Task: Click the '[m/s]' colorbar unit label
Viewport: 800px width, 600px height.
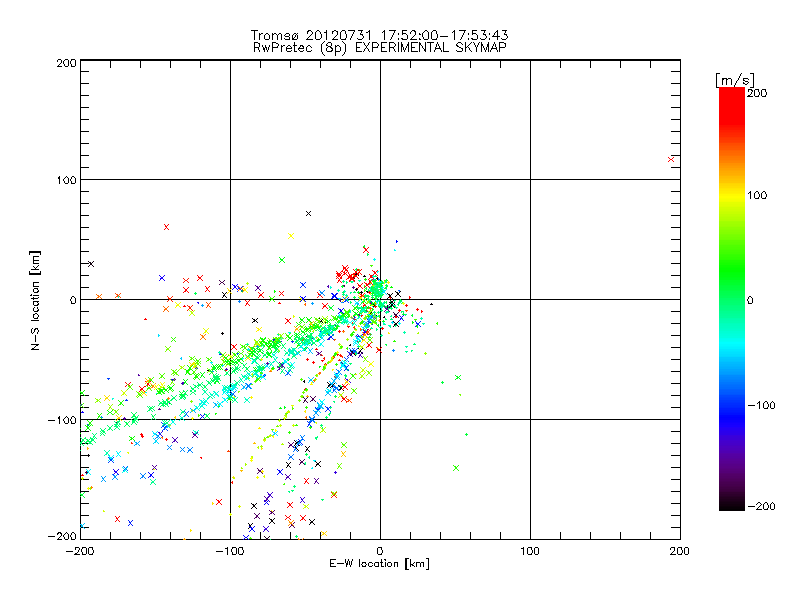Action: coord(735,80)
